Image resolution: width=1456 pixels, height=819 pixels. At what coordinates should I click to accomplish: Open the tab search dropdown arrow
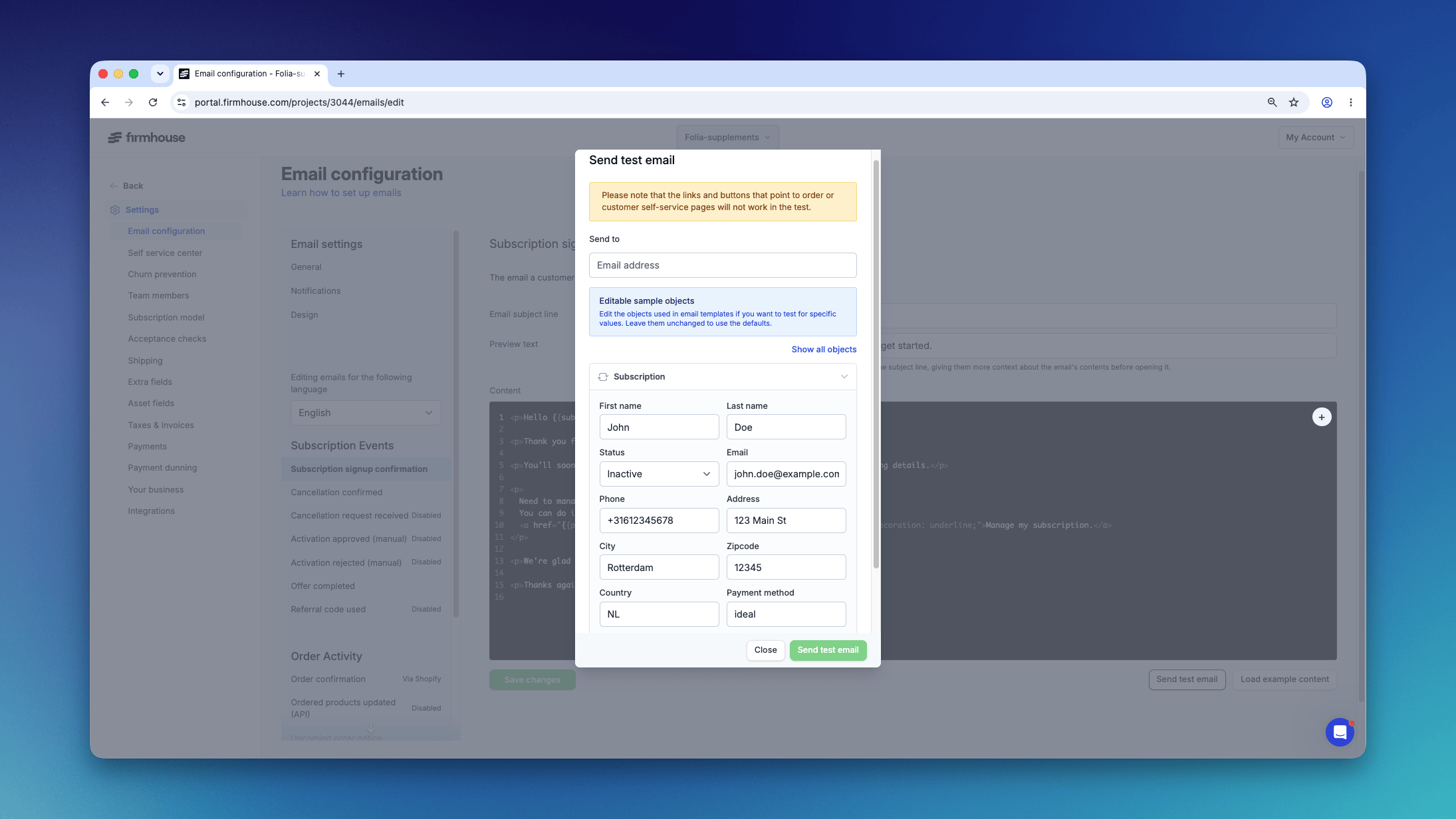(x=160, y=74)
